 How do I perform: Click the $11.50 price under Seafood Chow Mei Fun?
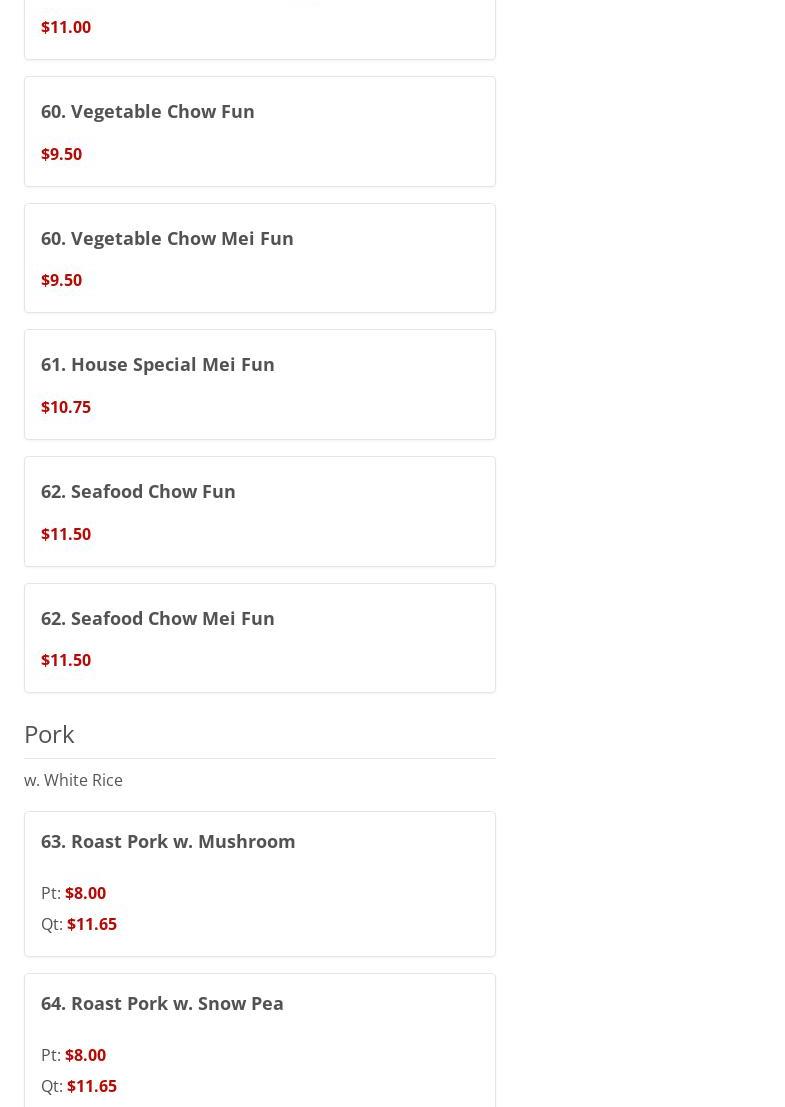point(66,660)
